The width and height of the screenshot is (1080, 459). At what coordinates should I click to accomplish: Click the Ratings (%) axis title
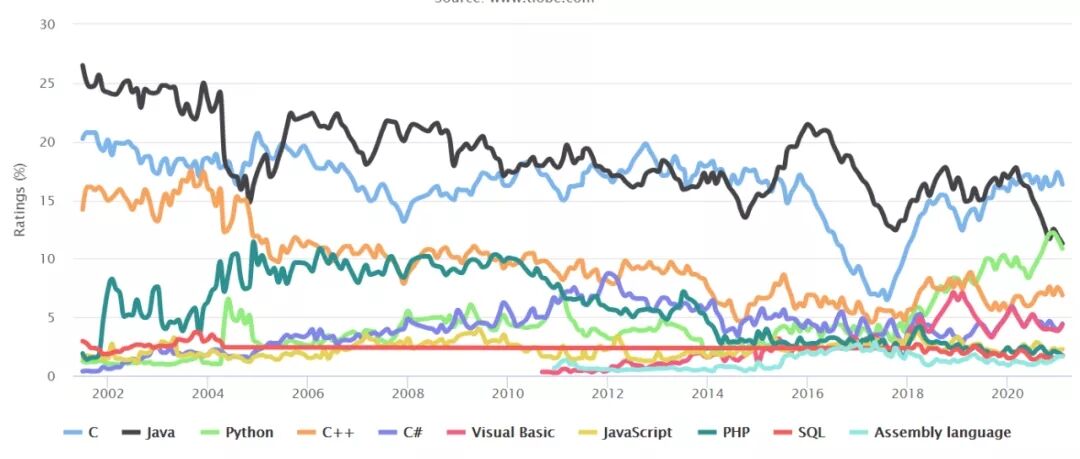(20, 199)
